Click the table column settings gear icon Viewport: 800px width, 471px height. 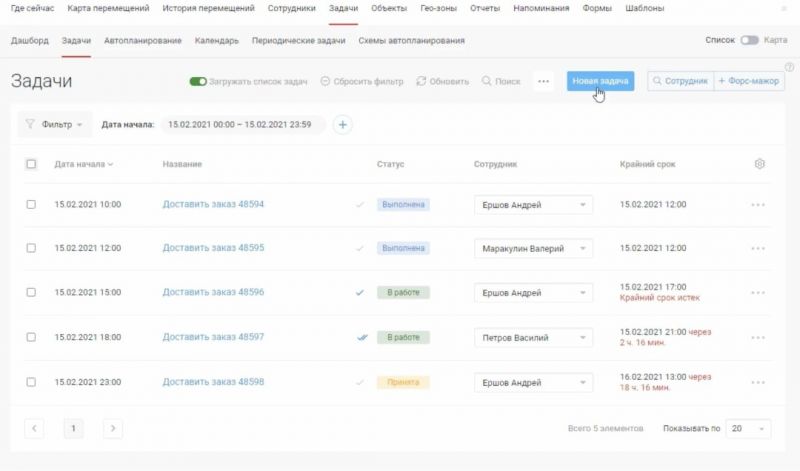(759, 164)
